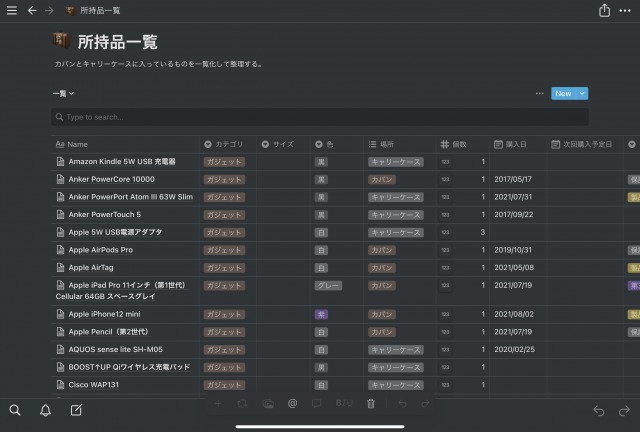Image resolution: width=640 pixels, height=432 pixels.
Task: Tap the comment icon in editing toolbar
Action: tap(316, 403)
